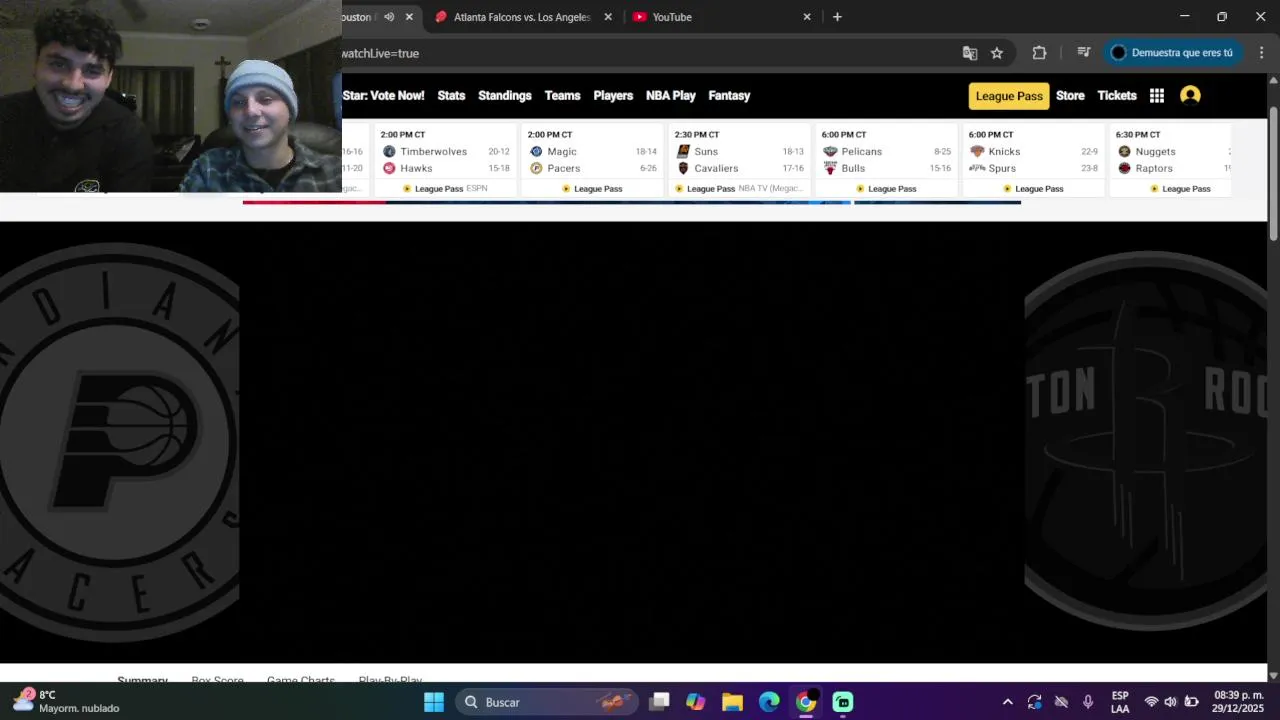Click the Google Chrome taskbar icon
This screenshot has width=1280, height=720.
[x=806, y=702]
